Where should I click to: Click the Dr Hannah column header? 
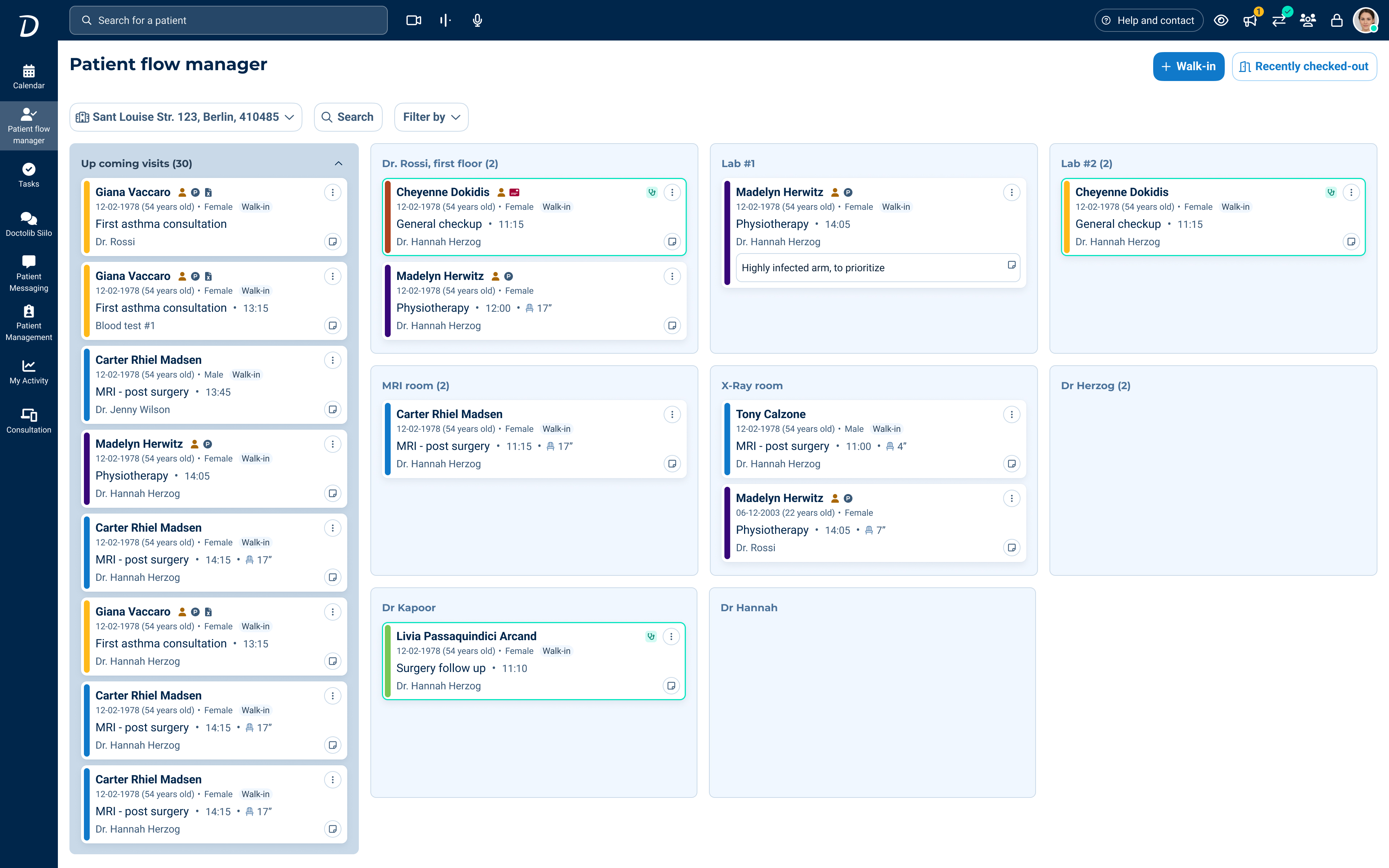coord(748,607)
